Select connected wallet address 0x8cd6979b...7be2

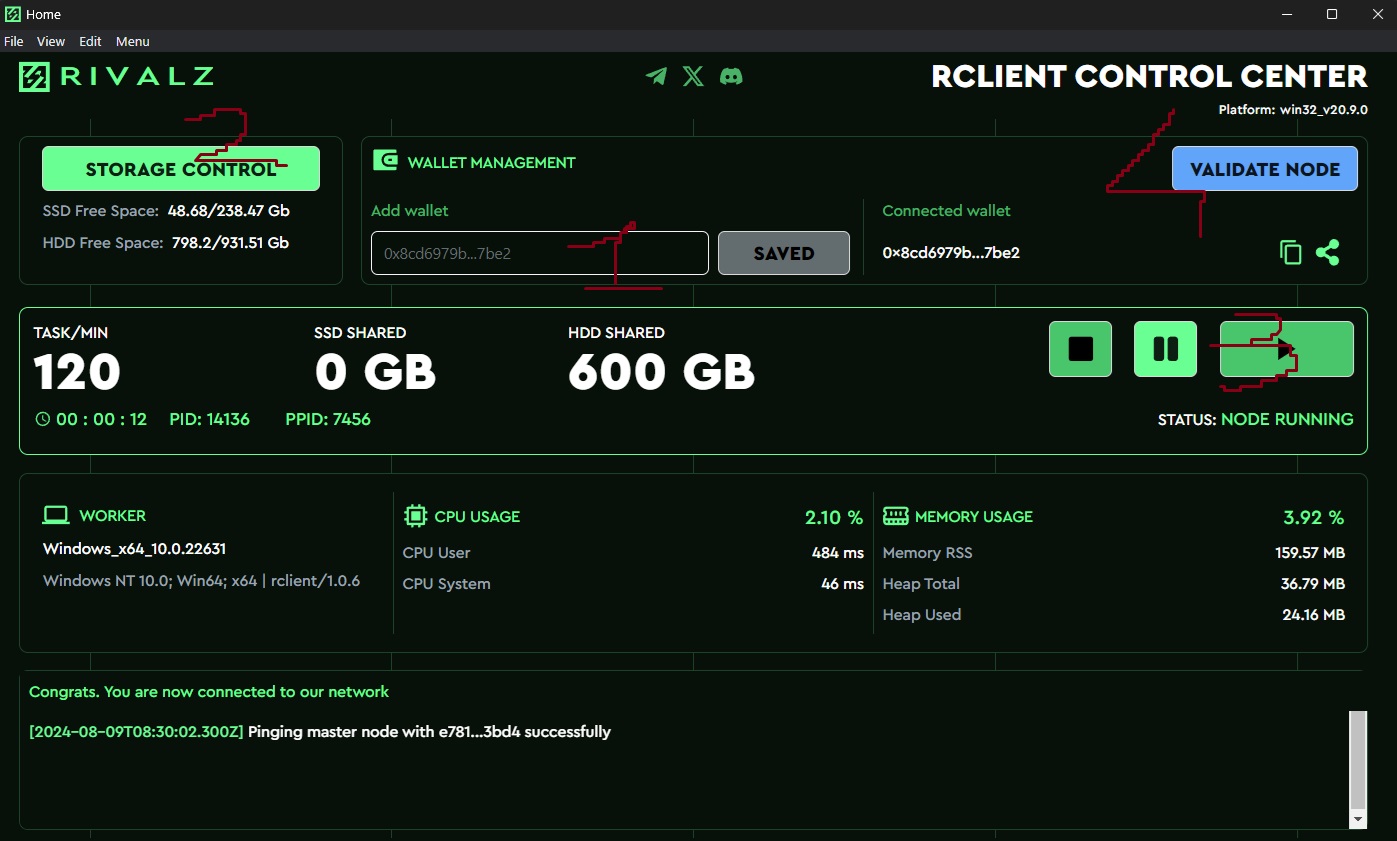click(x=951, y=253)
